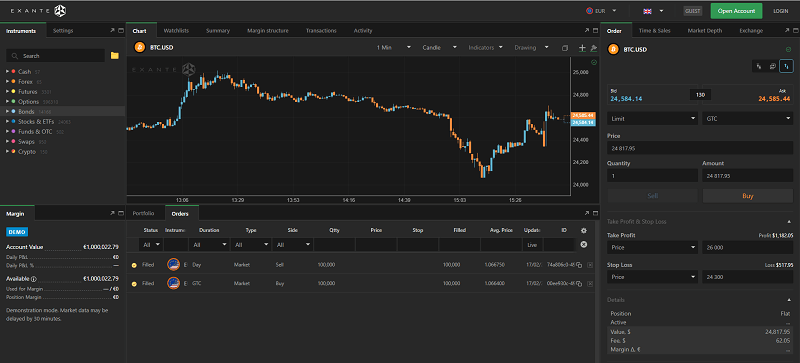
Task: Select the up-down arrows order mode icon
Action: click(787, 66)
